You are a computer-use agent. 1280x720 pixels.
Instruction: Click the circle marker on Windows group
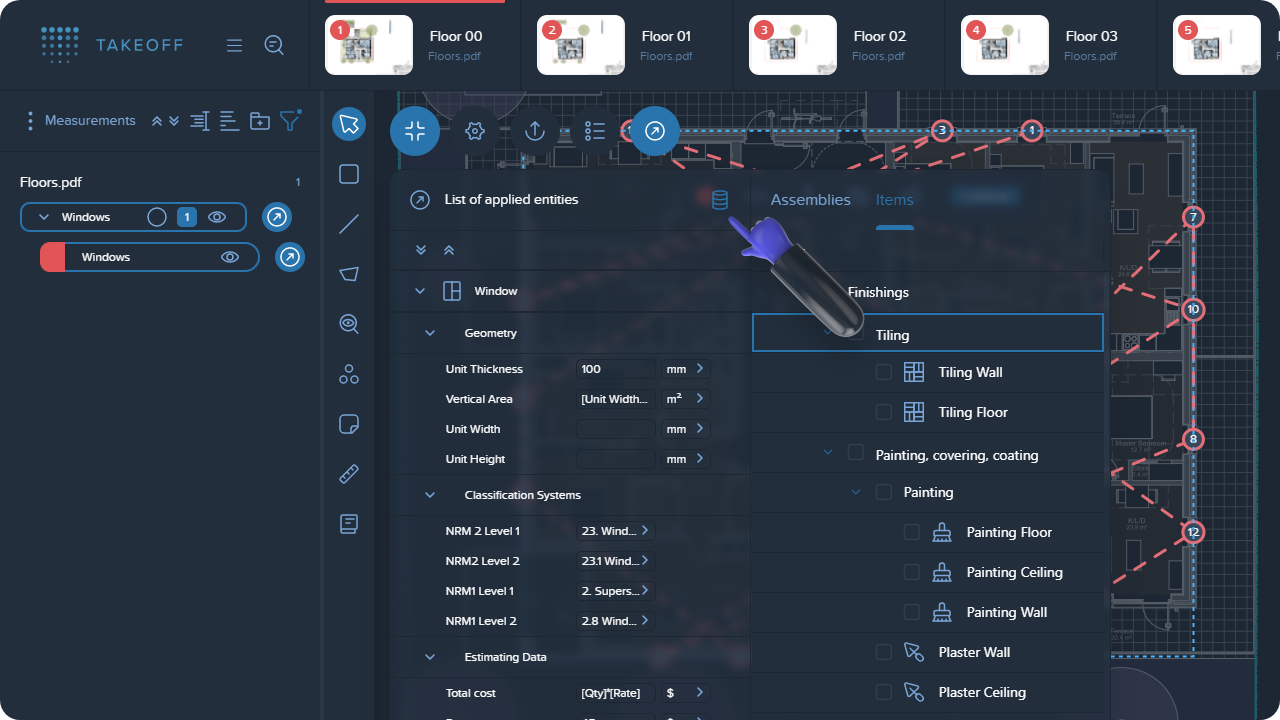tap(157, 217)
